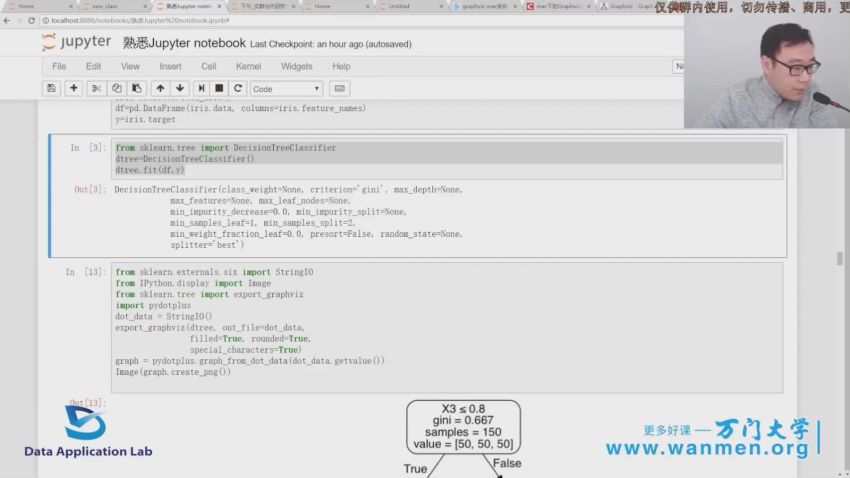Click the DecisionTreeClassifier output text

(288, 217)
